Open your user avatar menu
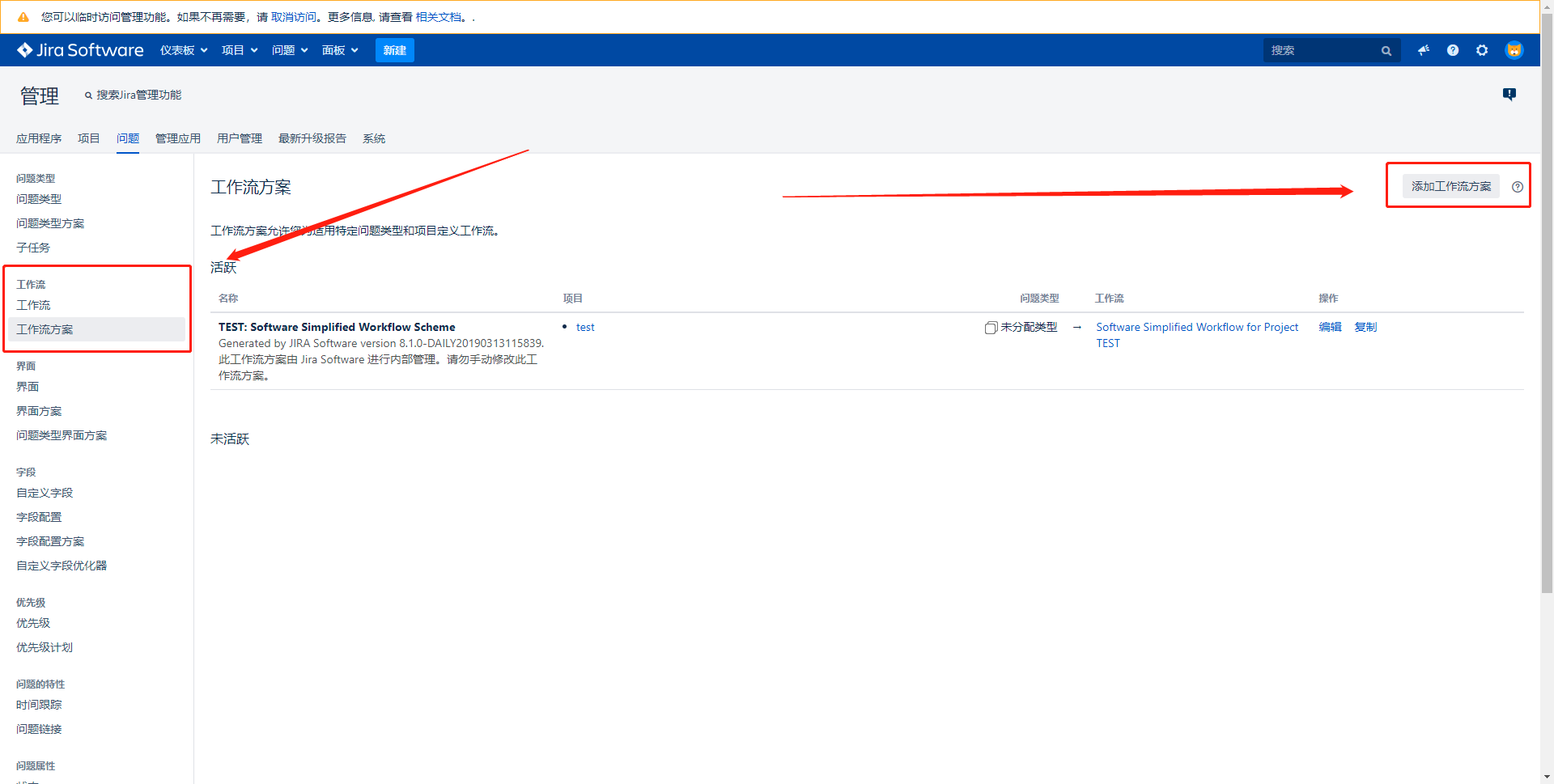 tap(1514, 49)
